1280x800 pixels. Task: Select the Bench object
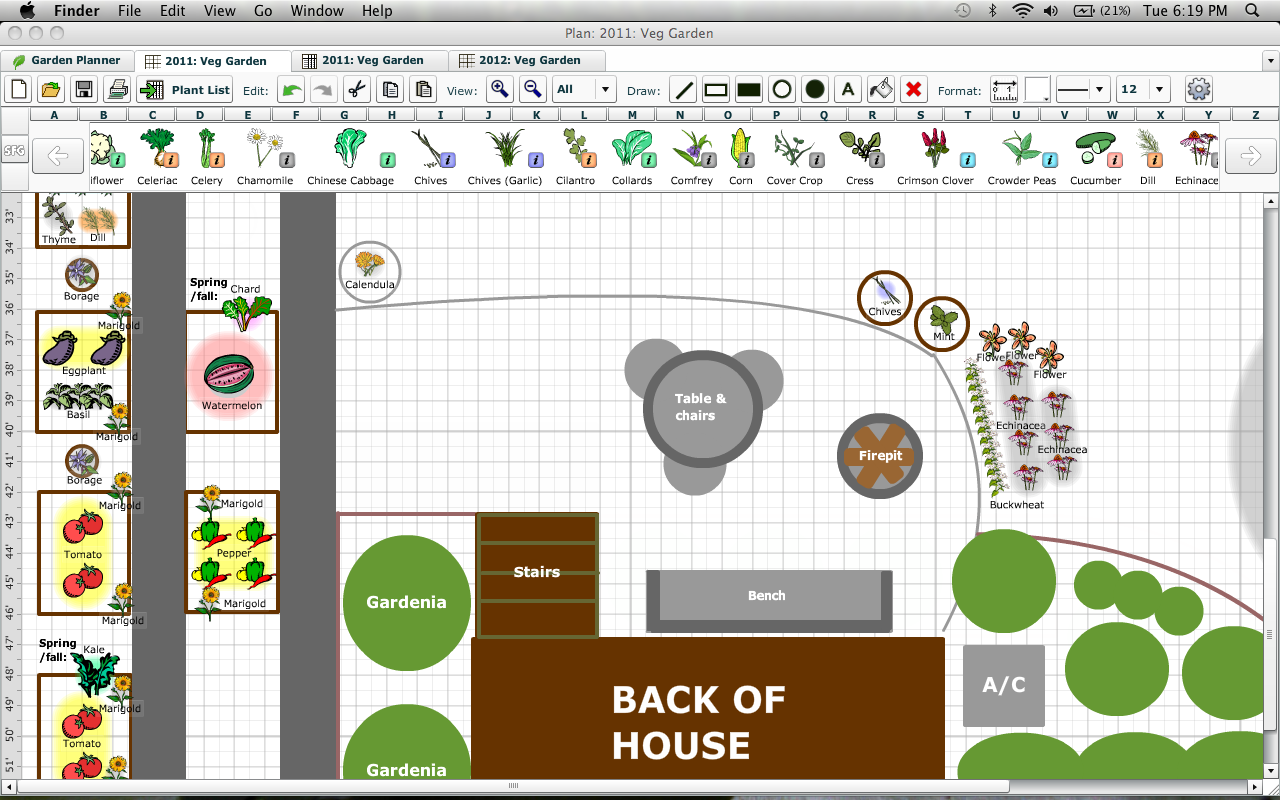click(769, 600)
